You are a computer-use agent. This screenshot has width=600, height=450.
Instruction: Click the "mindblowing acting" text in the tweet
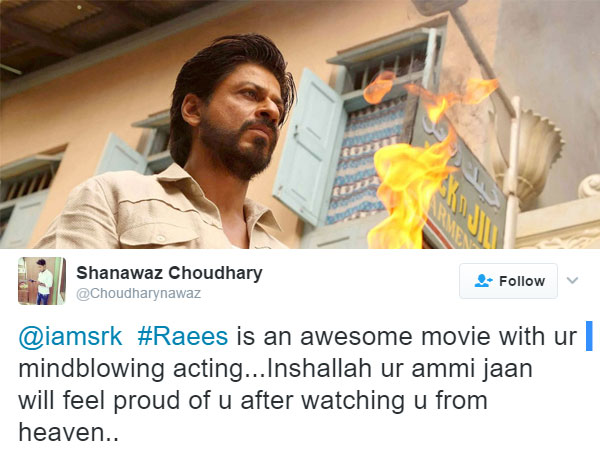(x=131, y=369)
